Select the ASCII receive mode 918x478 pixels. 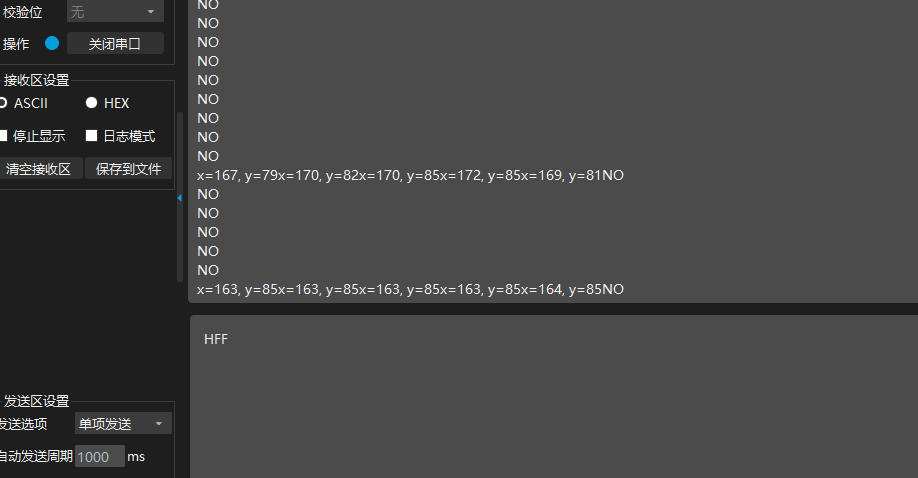4,103
